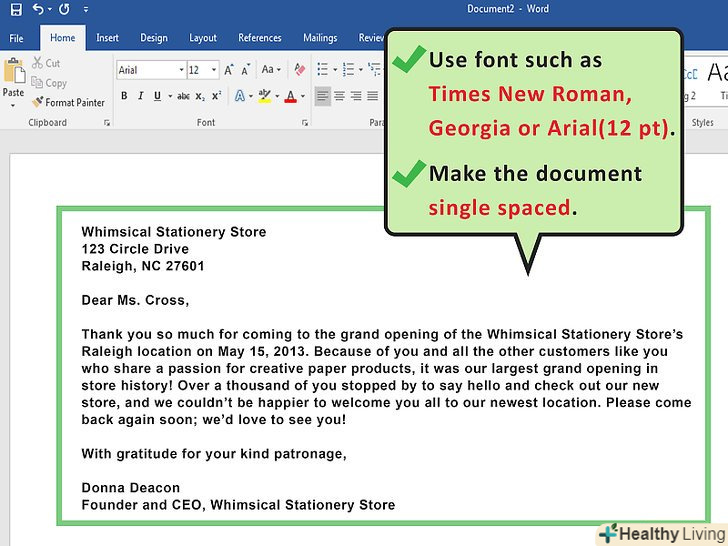
Task: Increase font size with Grow Font
Action: pyautogui.click(x=228, y=70)
